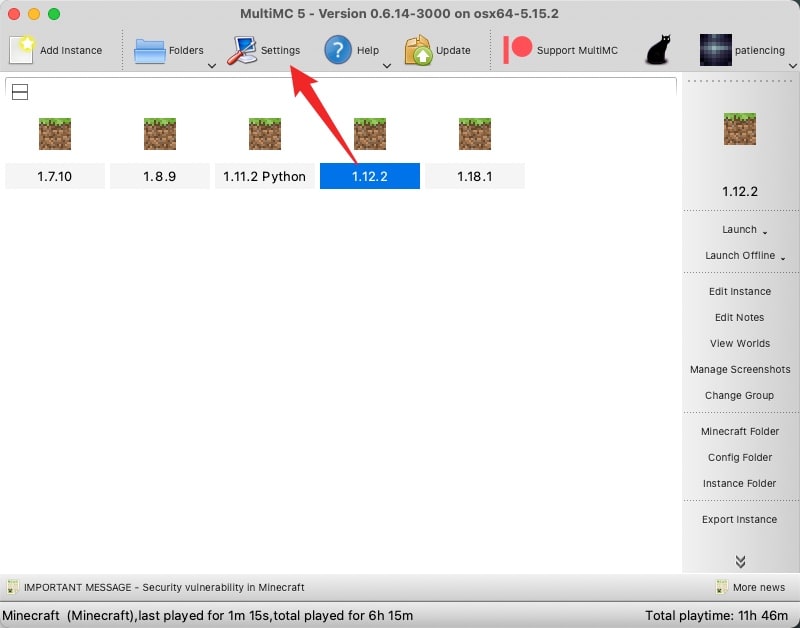
Task: Expand the Folders dropdown arrow
Action: point(212,66)
